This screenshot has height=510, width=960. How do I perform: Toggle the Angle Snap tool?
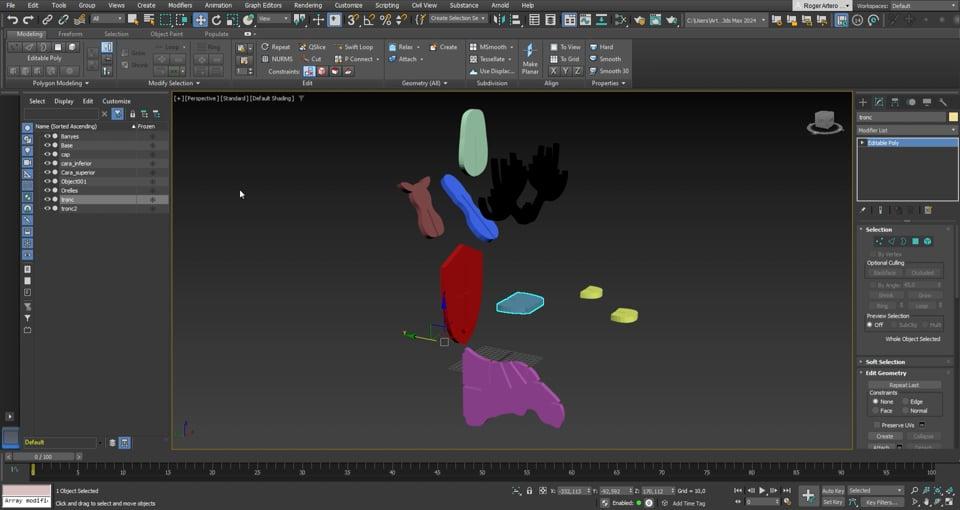pyautogui.click(x=369, y=20)
